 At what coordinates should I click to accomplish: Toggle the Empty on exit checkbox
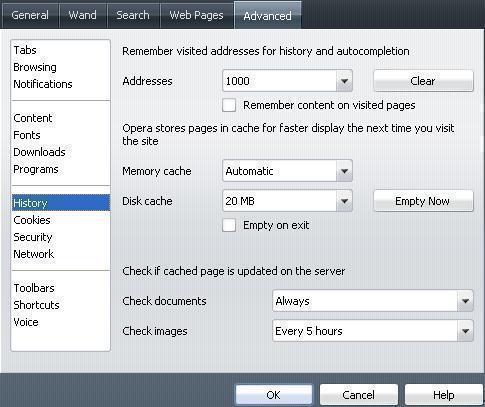coord(229,225)
